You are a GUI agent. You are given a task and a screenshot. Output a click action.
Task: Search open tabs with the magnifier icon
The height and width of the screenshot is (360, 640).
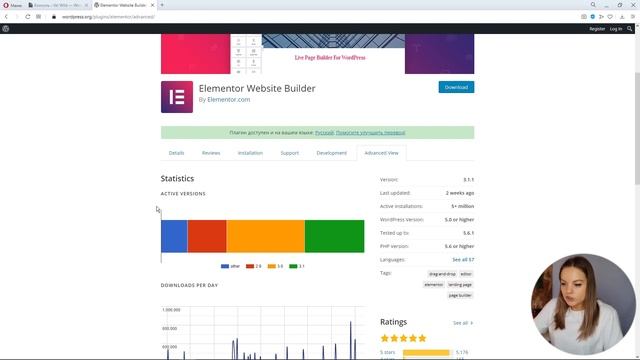[593, 5]
